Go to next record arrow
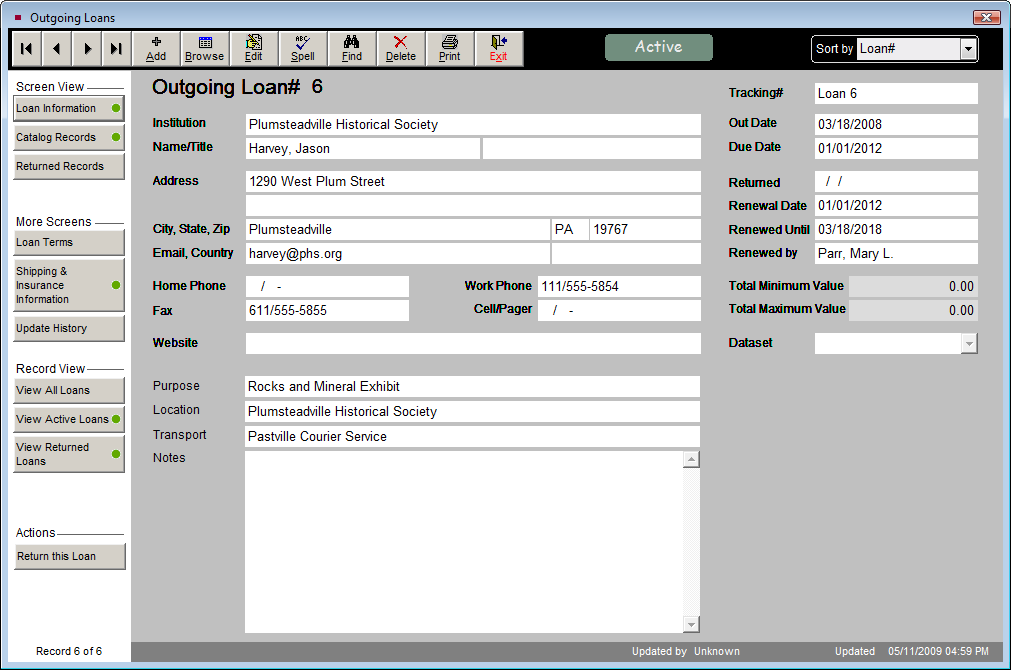Screen dimensions: 1011x670 point(86,48)
